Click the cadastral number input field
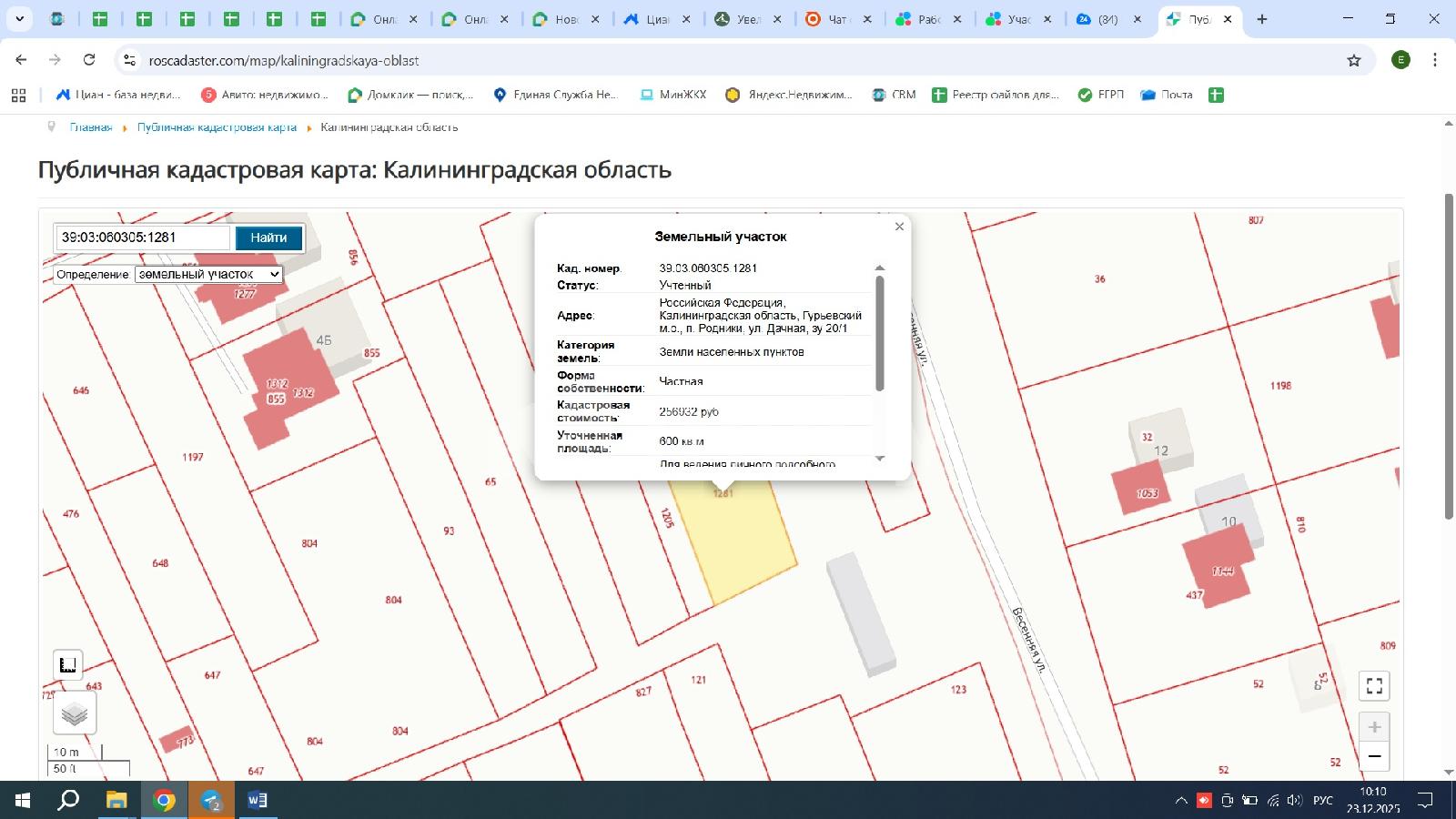The width and height of the screenshot is (1456, 819). (143, 238)
